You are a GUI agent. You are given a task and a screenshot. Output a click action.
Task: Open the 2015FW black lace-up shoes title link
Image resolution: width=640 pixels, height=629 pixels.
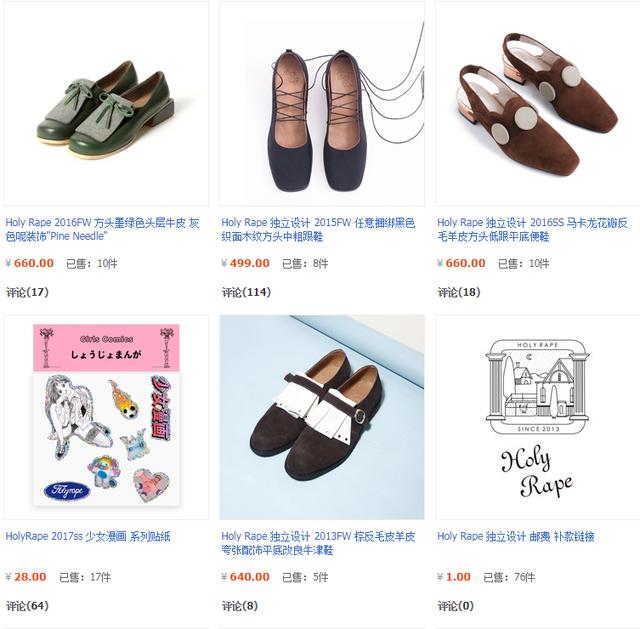[318, 229]
